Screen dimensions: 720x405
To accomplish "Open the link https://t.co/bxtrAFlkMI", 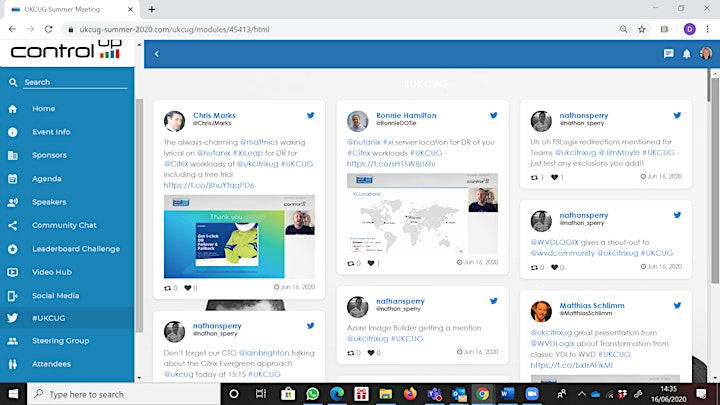I will (x=571, y=365).
